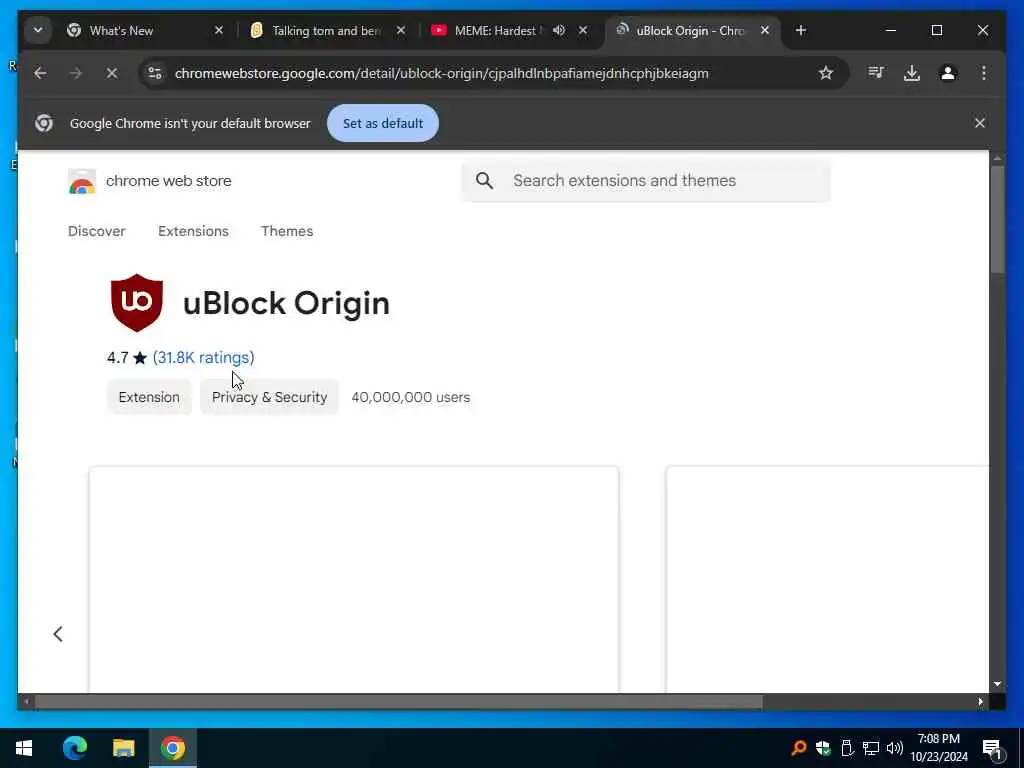Click the Extension category chip
This screenshot has width=1024, height=768.
click(x=149, y=397)
